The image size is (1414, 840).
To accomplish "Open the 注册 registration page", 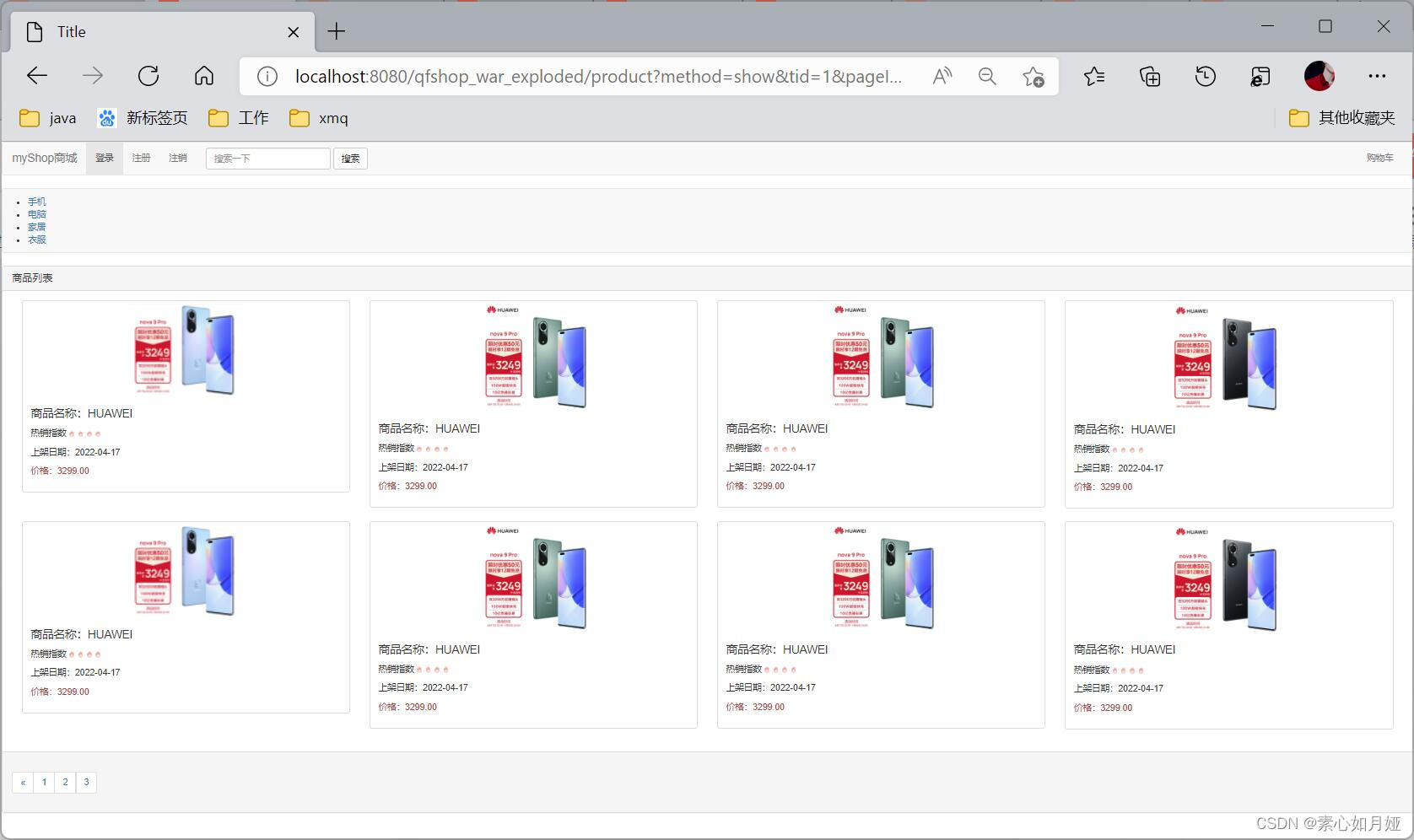I will tap(141, 158).
